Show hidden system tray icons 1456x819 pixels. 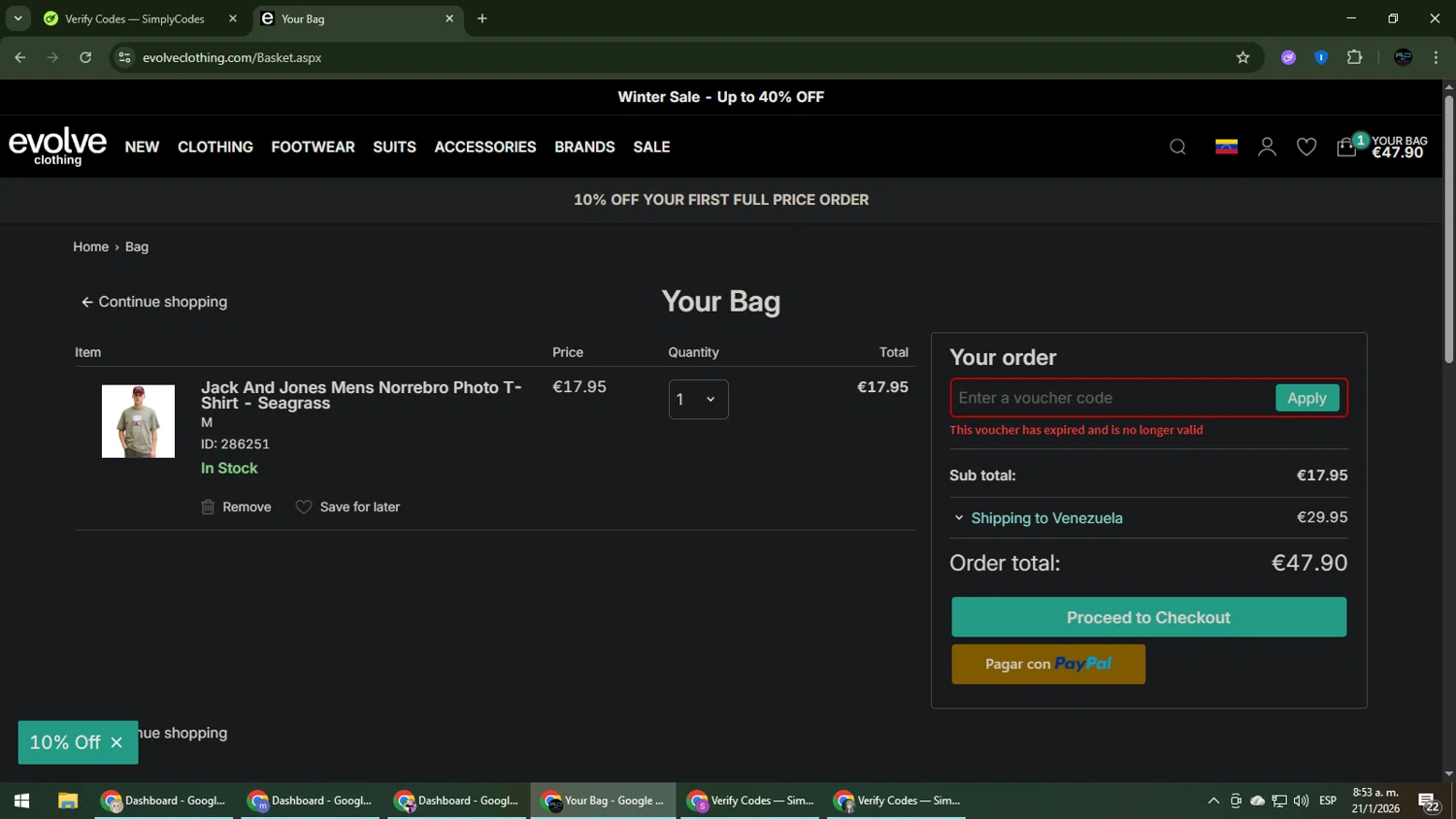coord(1213,801)
